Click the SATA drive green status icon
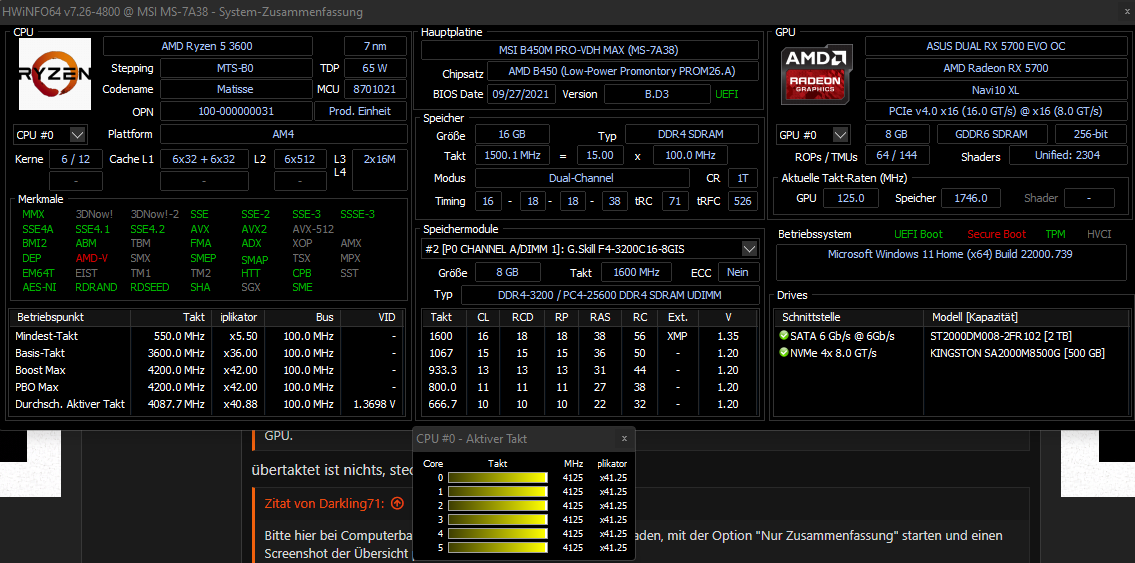 783,336
